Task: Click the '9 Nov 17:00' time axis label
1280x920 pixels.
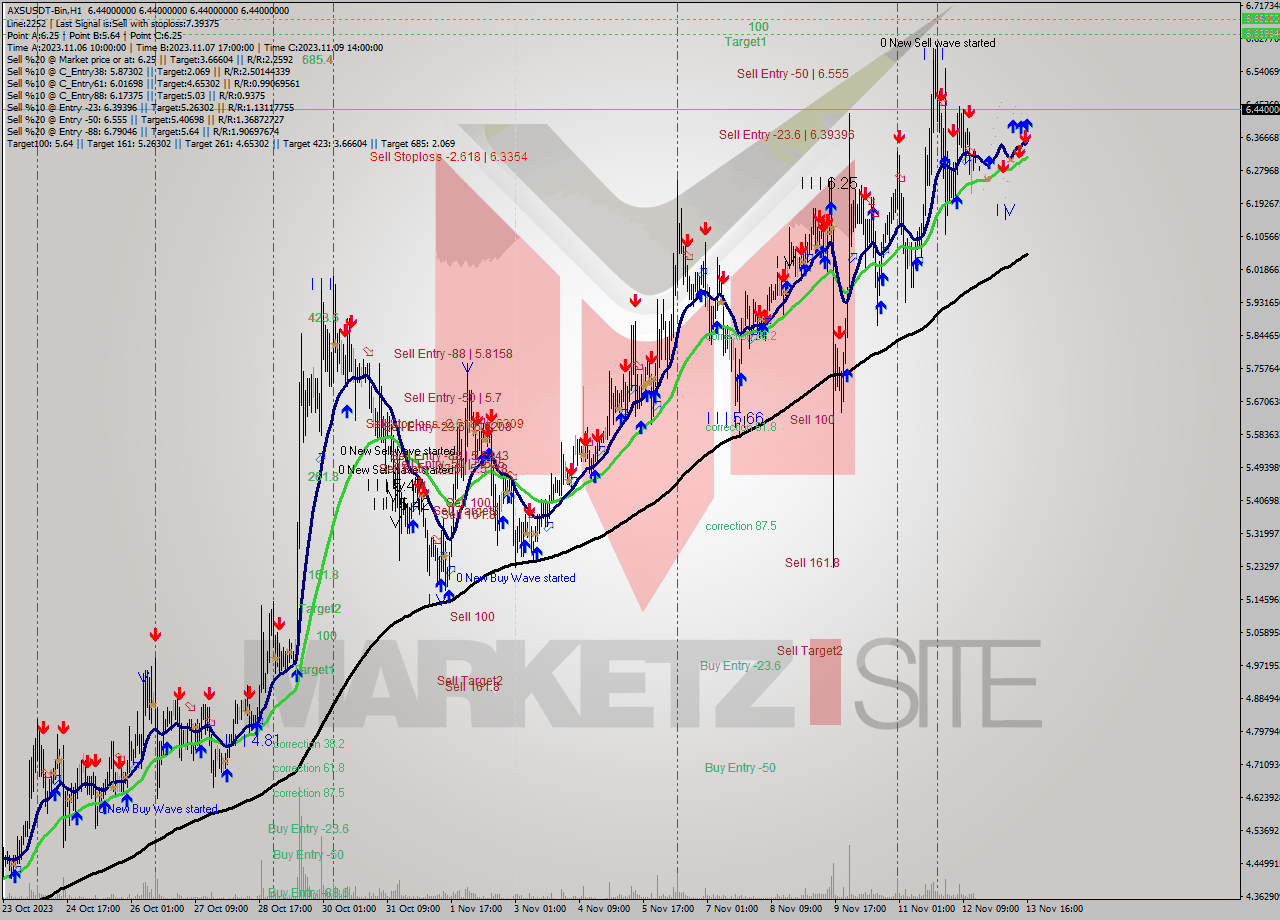Action: pos(860,910)
